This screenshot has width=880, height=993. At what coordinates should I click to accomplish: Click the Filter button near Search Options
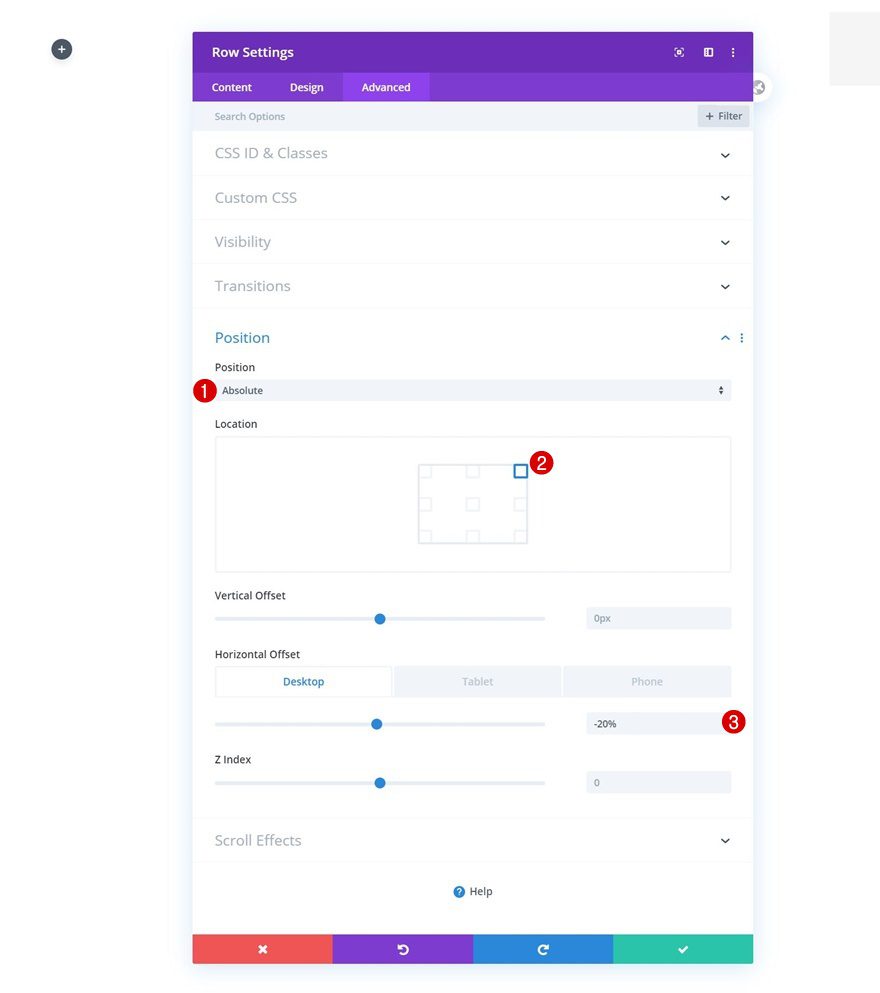click(722, 115)
